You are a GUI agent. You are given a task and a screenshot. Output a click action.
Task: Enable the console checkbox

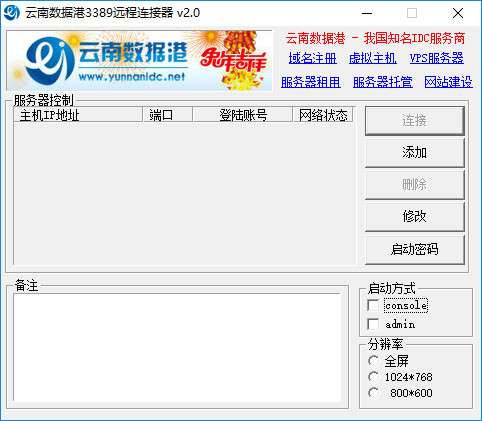tap(373, 305)
